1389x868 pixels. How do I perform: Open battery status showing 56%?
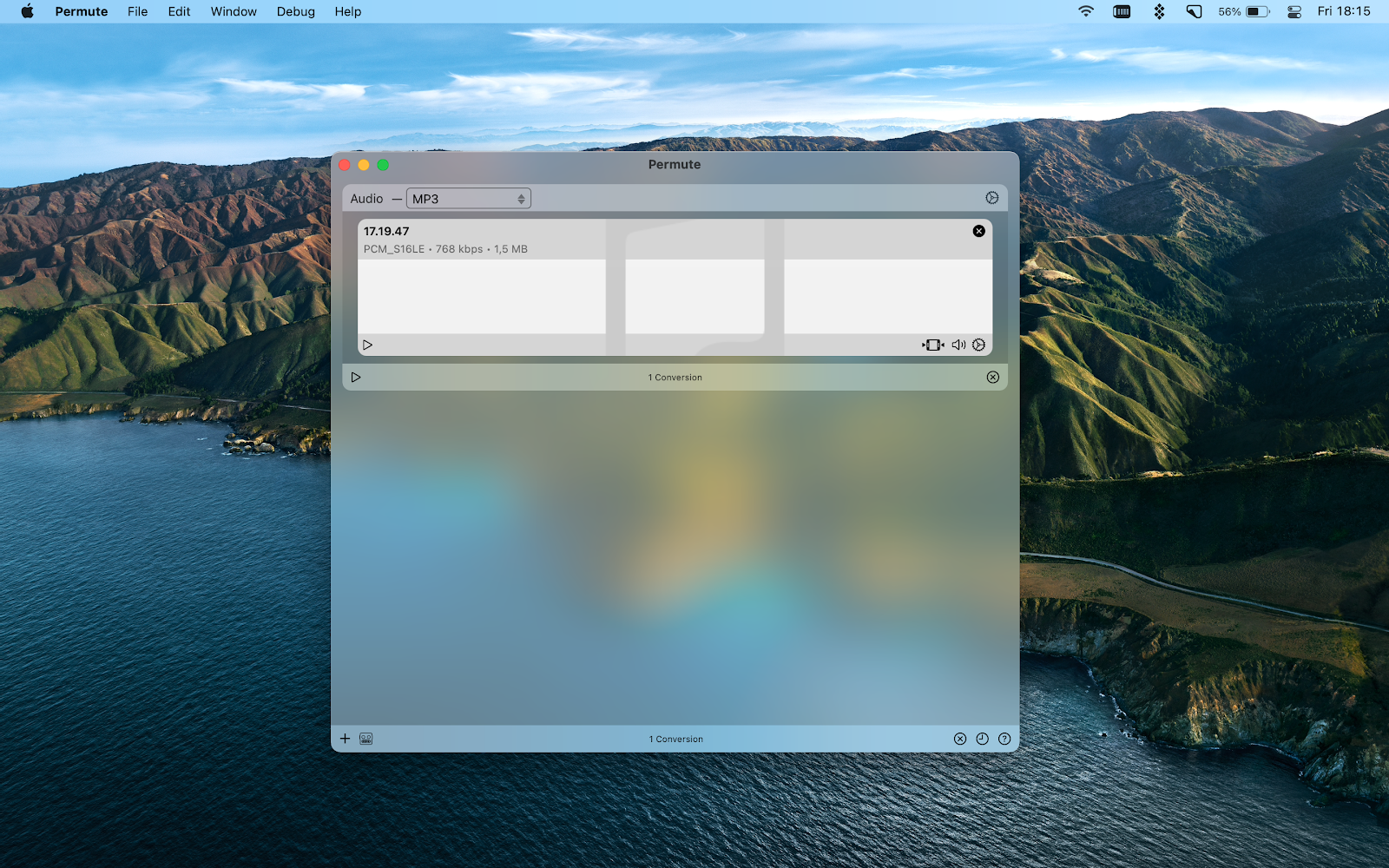(x=1244, y=11)
